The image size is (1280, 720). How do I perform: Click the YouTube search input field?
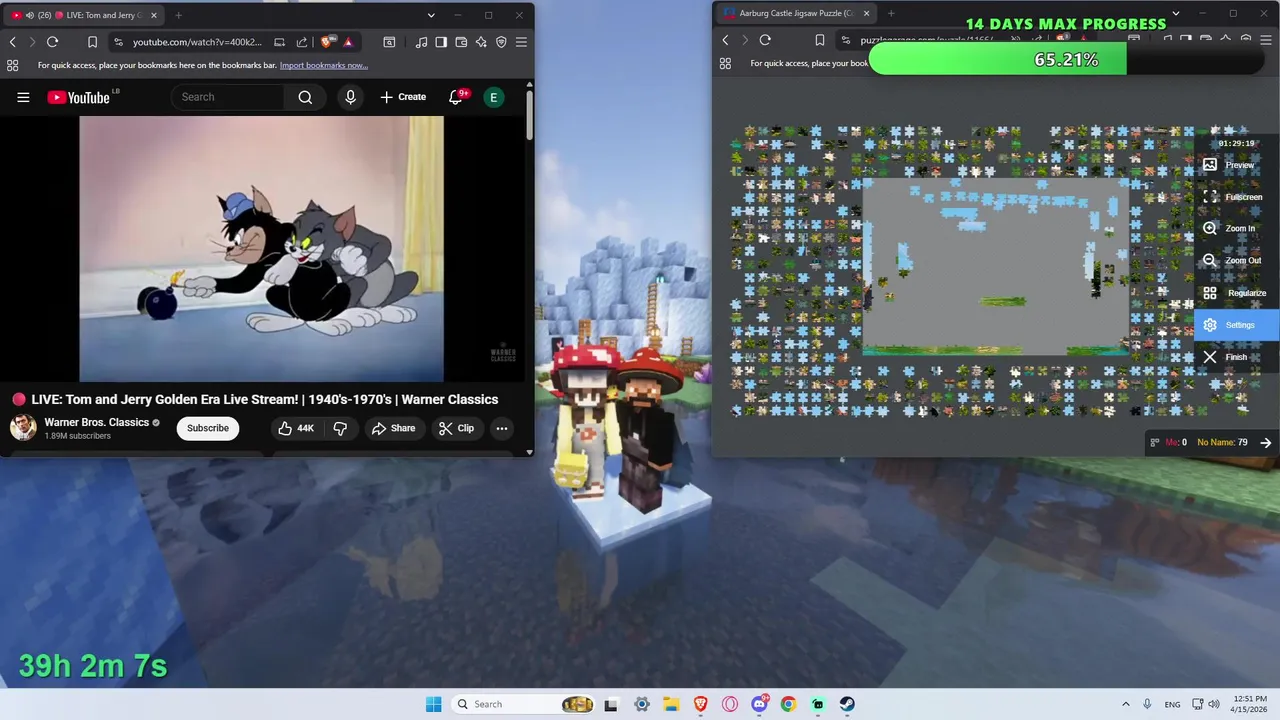tap(230, 97)
